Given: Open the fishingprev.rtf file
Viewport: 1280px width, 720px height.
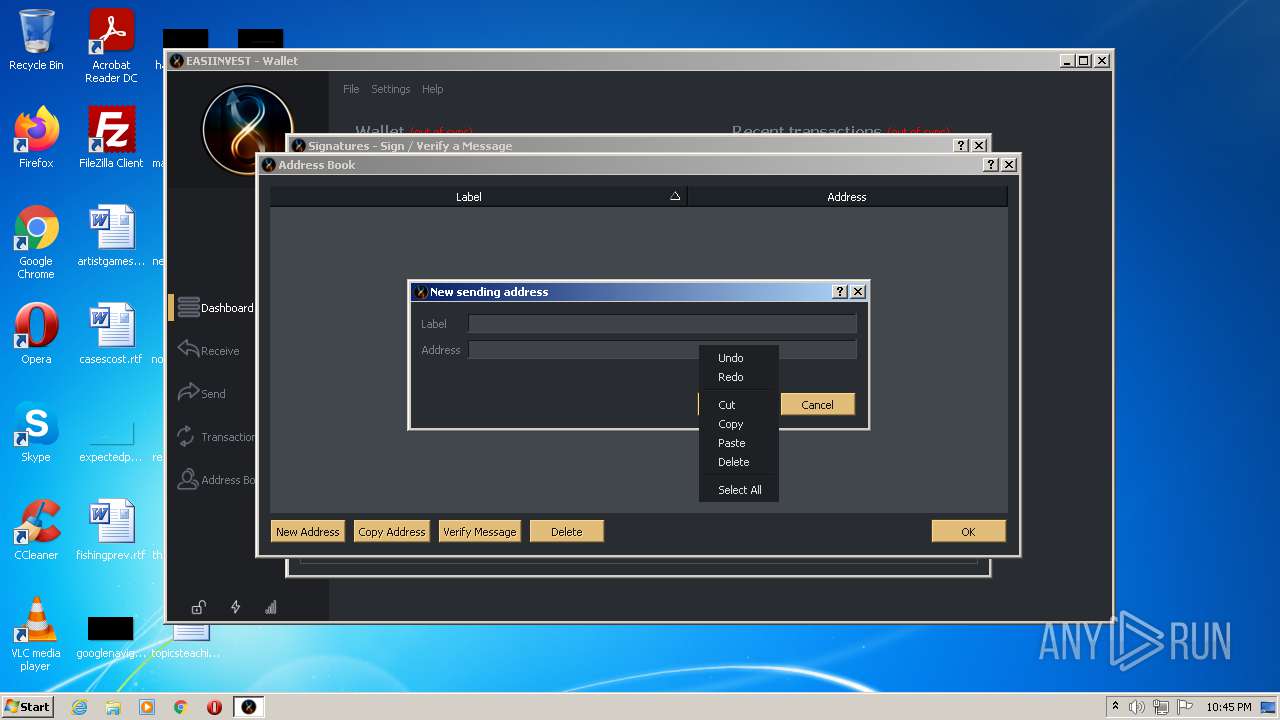Looking at the screenshot, I should tap(111, 530).
